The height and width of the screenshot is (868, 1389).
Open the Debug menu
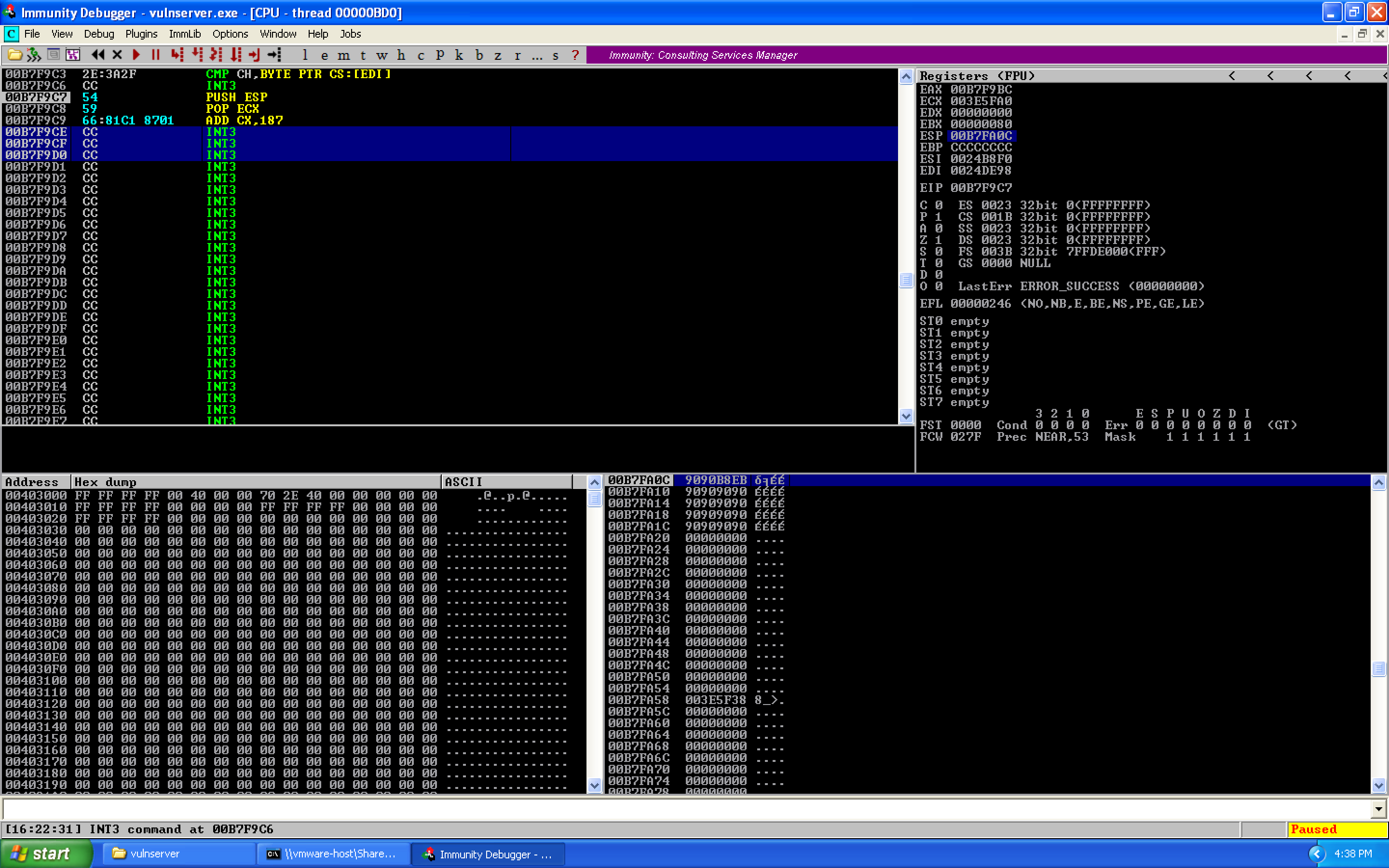tap(98, 34)
